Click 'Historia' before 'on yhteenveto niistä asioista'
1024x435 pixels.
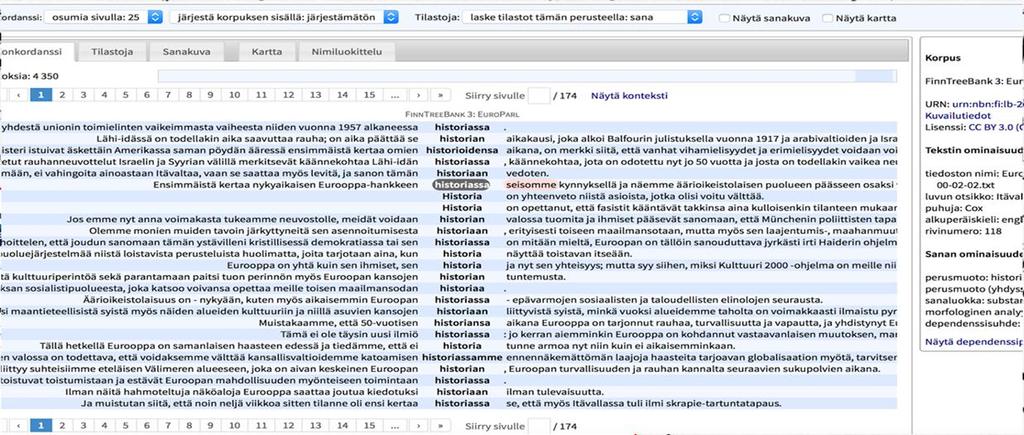coord(462,196)
